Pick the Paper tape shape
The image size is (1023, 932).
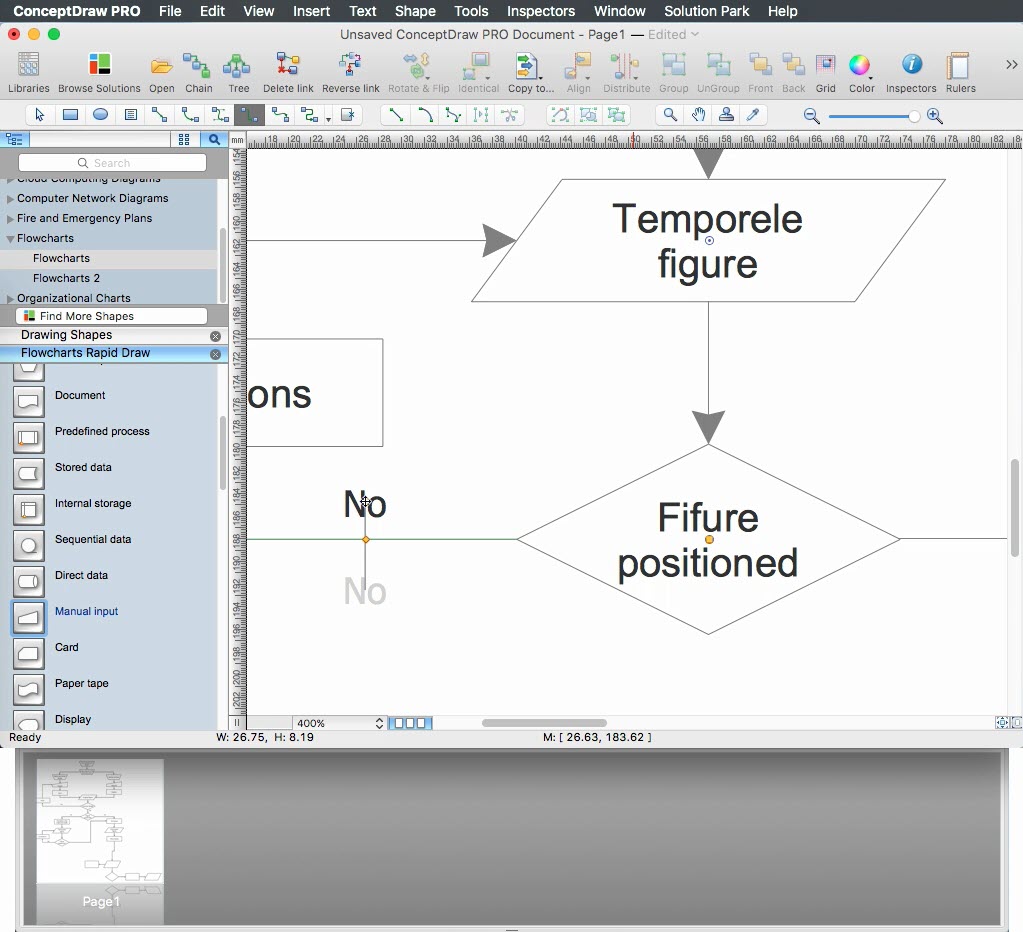point(28,689)
